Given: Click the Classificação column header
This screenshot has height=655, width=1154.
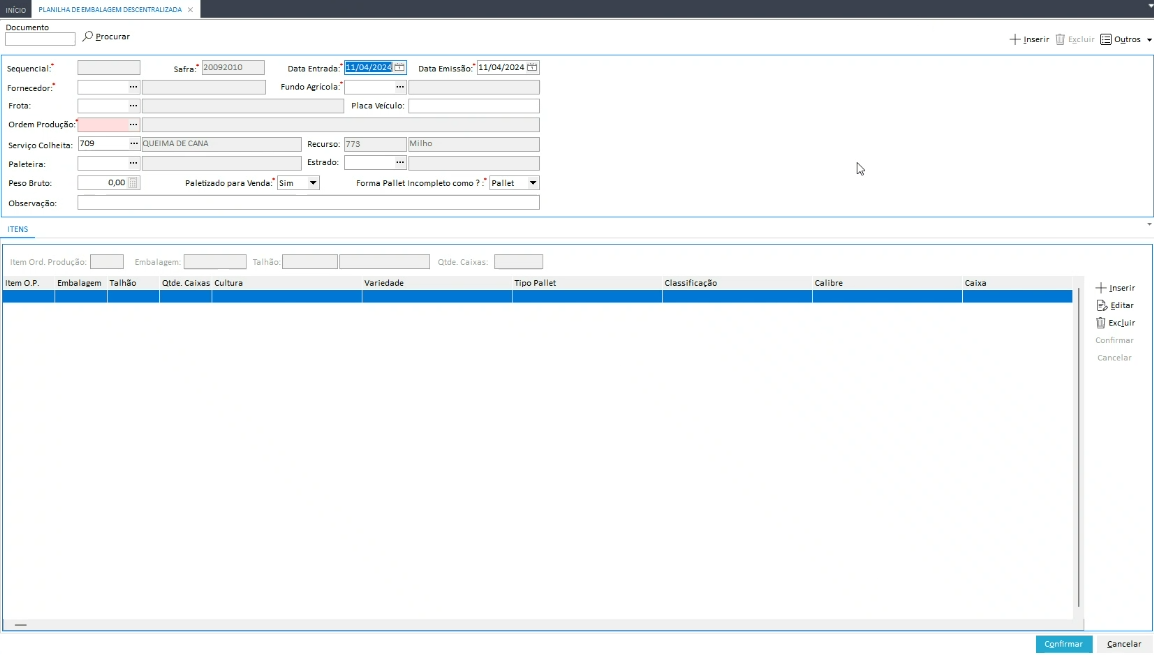Looking at the screenshot, I should tap(737, 283).
